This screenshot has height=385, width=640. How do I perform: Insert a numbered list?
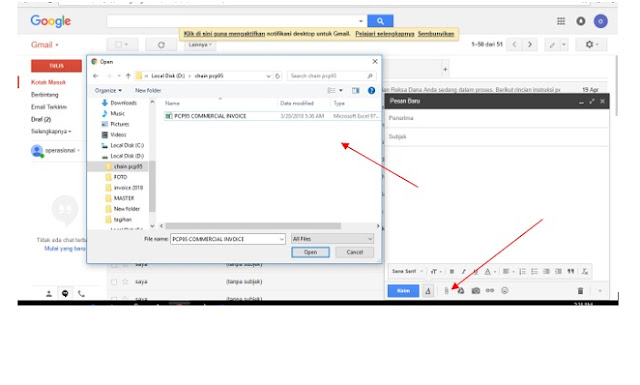522,272
